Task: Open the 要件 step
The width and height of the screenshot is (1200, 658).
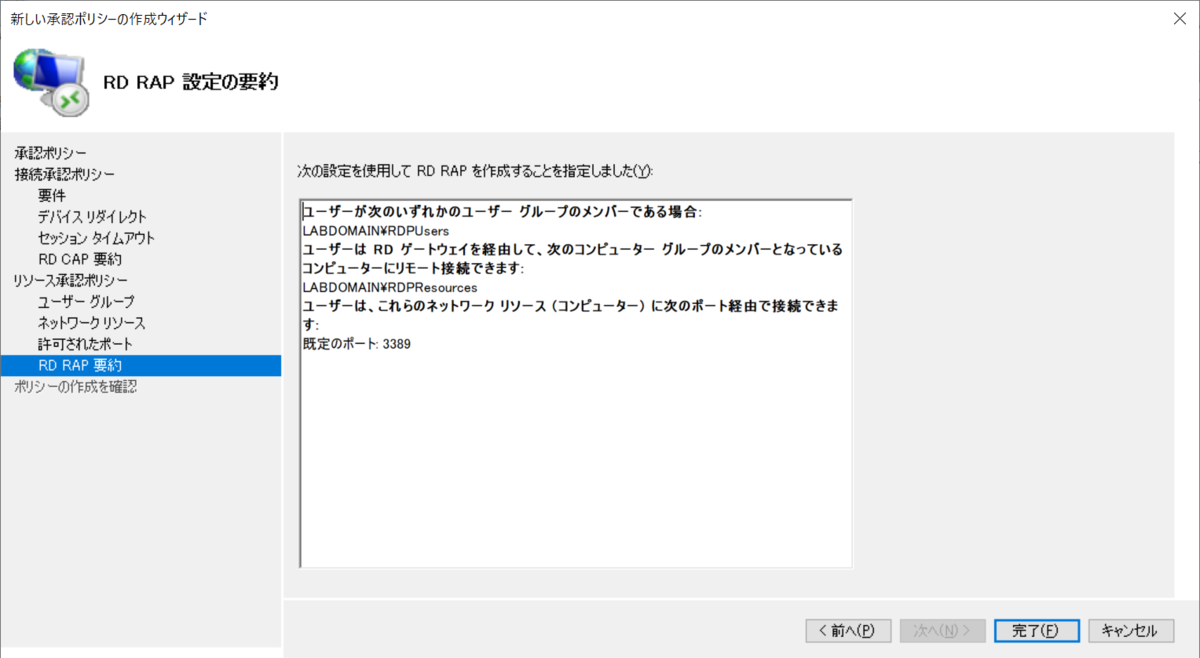Action: (x=52, y=195)
